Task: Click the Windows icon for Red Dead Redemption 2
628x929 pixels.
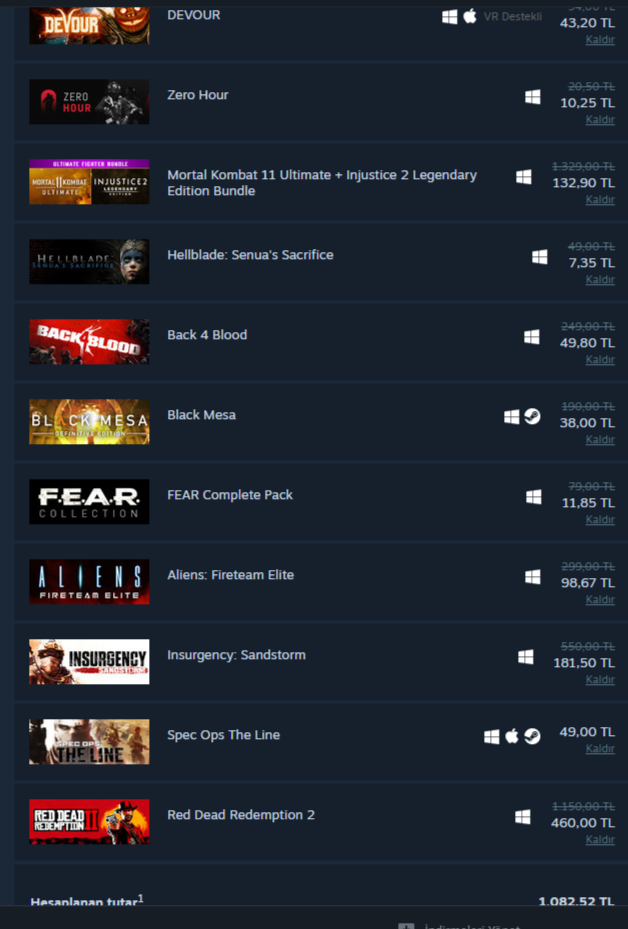Action: coord(523,817)
